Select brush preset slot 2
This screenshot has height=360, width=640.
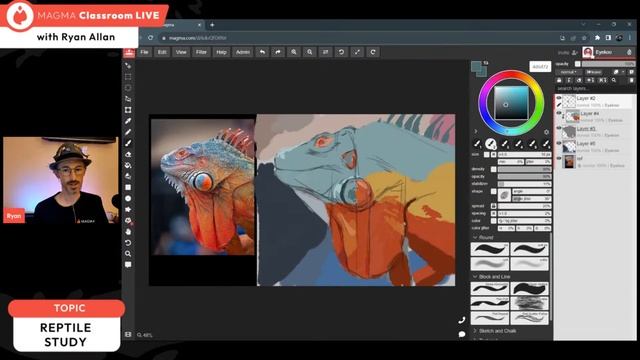[491, 144]
